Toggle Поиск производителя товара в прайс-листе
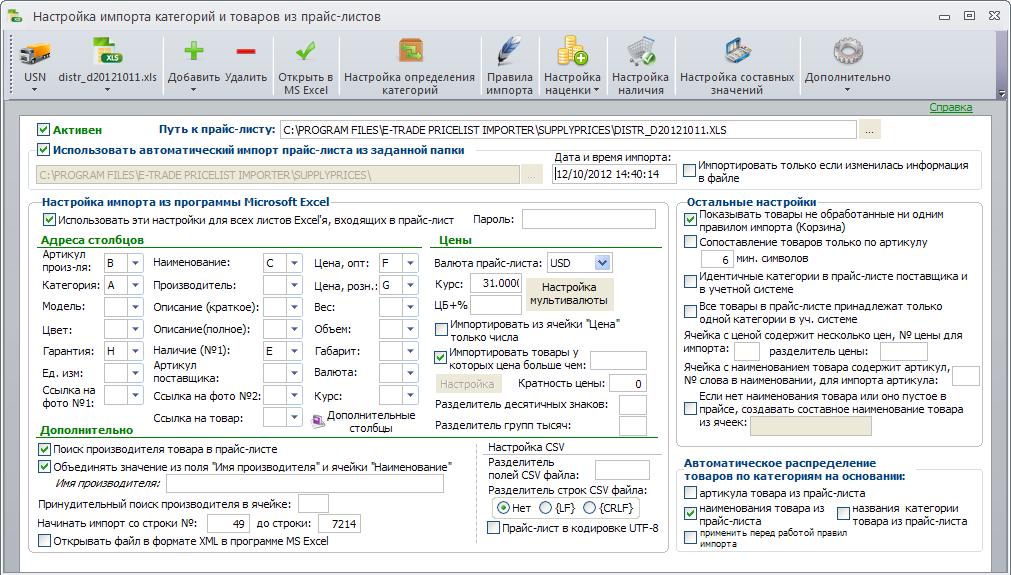Viewport: 1011px width, 575px height. pos(44,449)
